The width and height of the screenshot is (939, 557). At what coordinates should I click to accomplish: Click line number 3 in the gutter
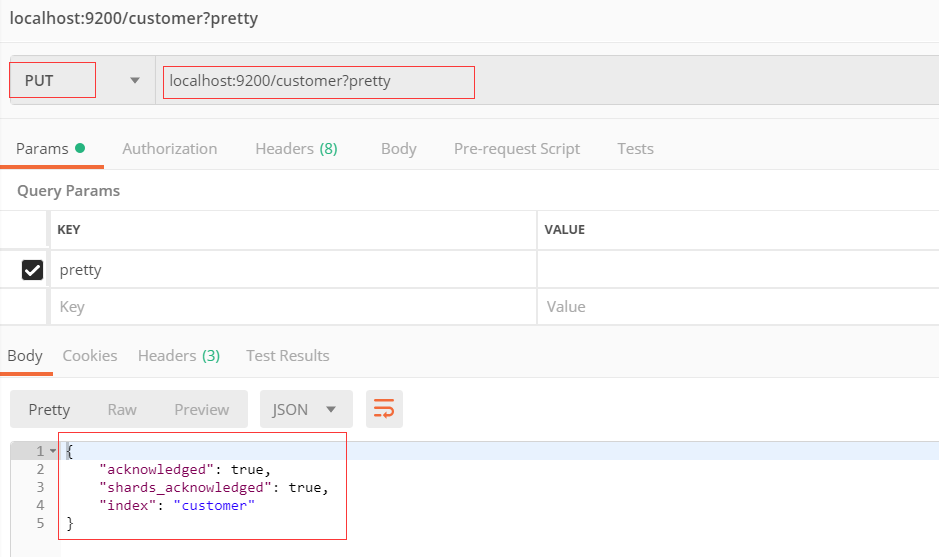tap(40, 487)
